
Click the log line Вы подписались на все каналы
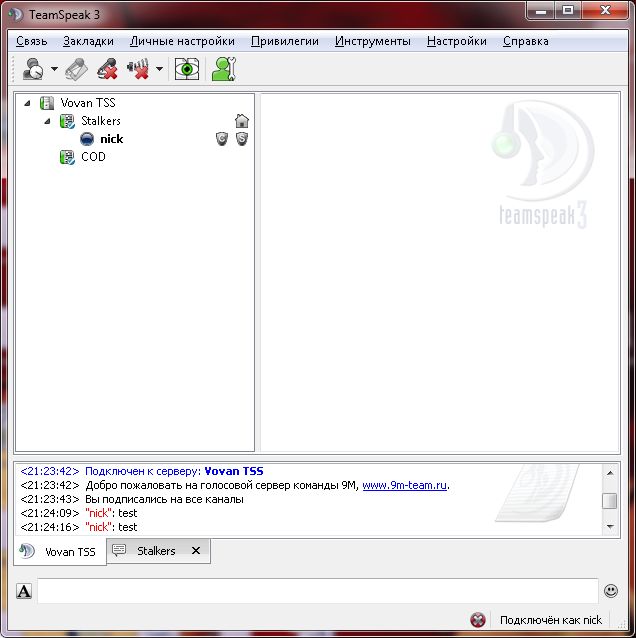tap(164, 499)
